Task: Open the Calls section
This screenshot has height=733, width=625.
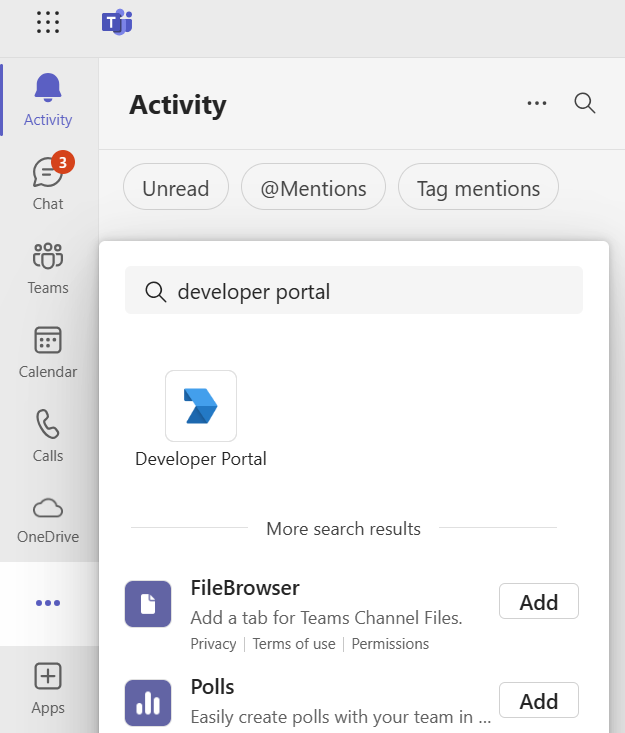Action: (x=48, y=436)
